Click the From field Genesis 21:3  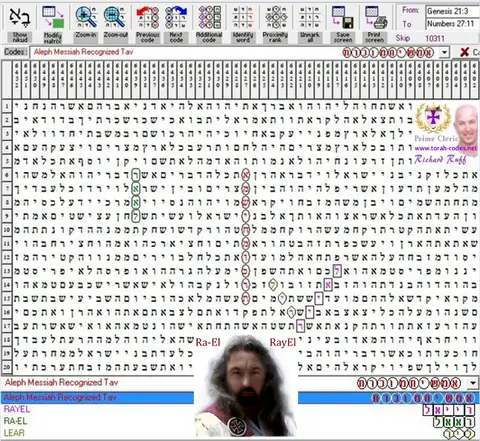[453, 11]
